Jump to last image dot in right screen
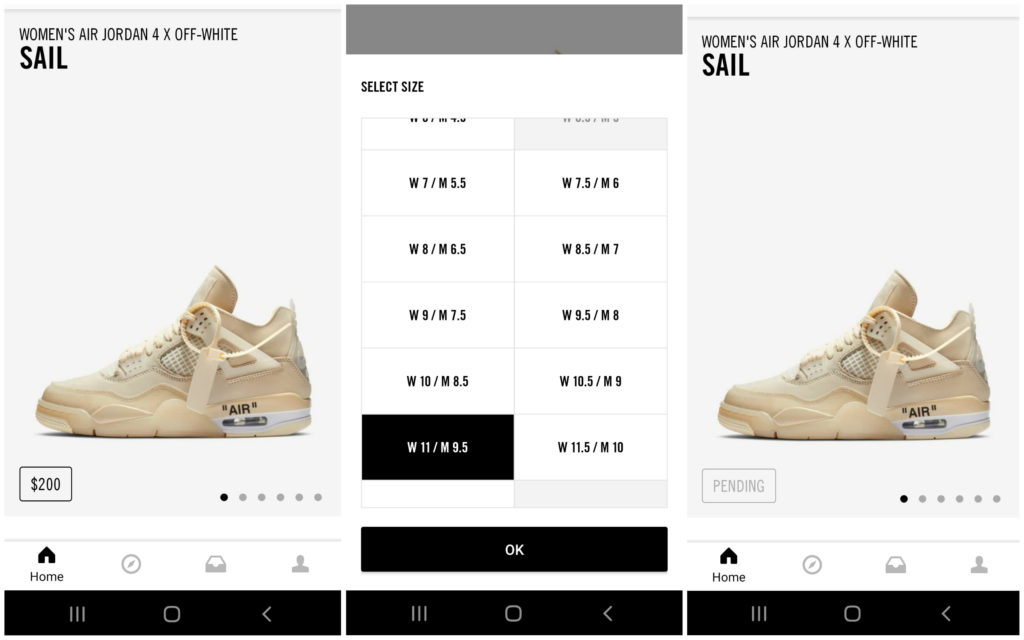This screenshot has width=1024, height=640. 997,499
